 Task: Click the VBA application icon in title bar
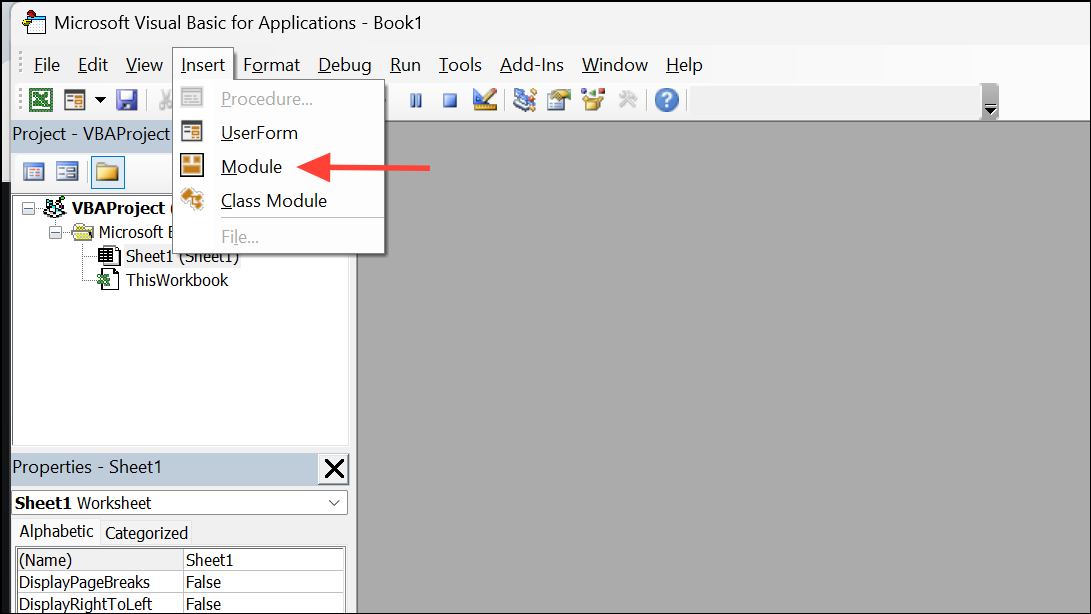point(33,22)
